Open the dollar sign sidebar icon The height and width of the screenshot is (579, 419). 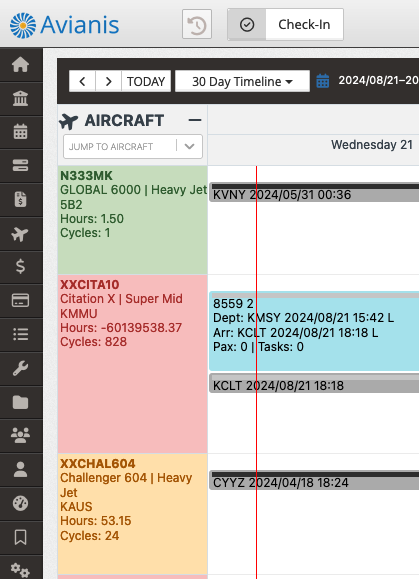20,266
